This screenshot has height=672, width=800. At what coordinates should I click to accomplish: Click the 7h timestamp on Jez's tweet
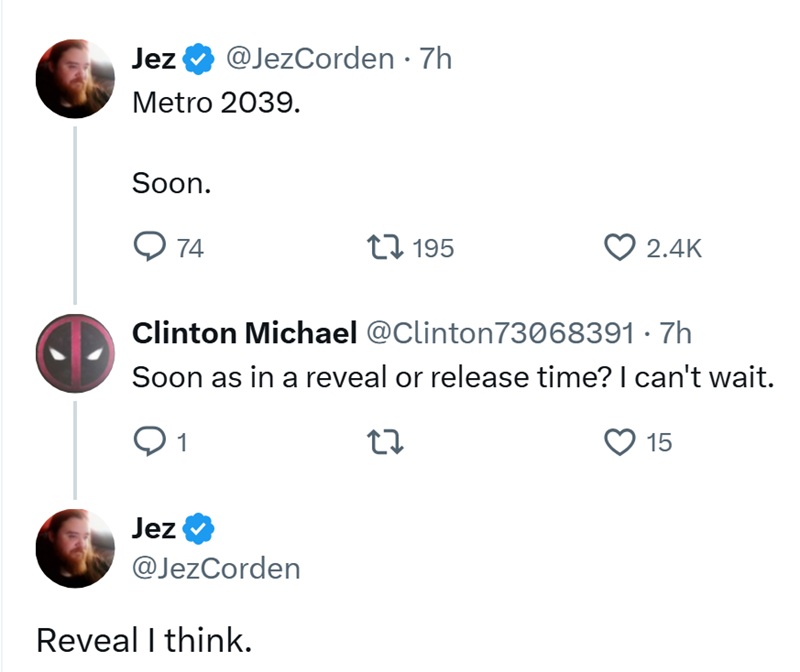point(435,58)
